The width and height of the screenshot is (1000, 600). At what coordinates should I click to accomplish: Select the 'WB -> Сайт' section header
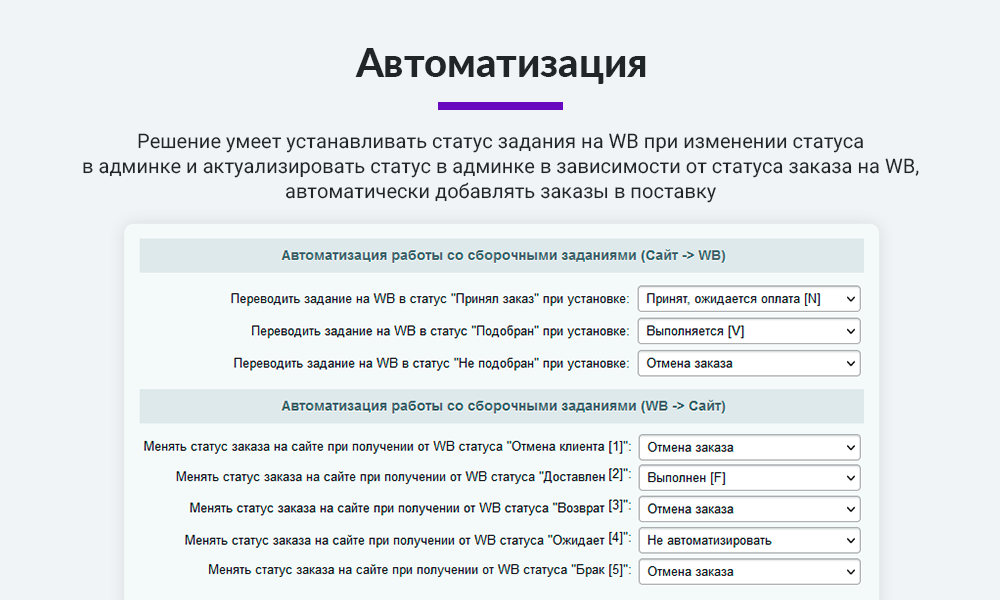(499, 406)
